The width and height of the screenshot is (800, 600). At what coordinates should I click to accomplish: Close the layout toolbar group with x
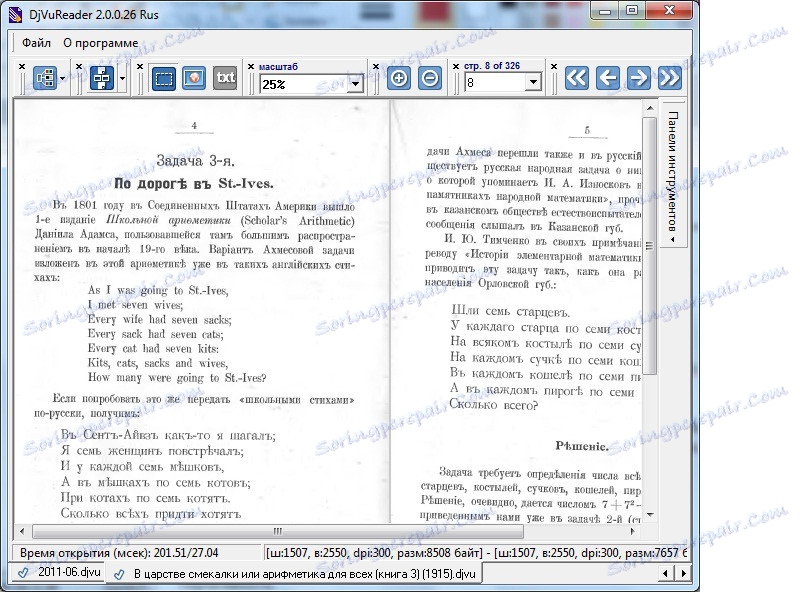pyautogui.click(x=79, y=66)
